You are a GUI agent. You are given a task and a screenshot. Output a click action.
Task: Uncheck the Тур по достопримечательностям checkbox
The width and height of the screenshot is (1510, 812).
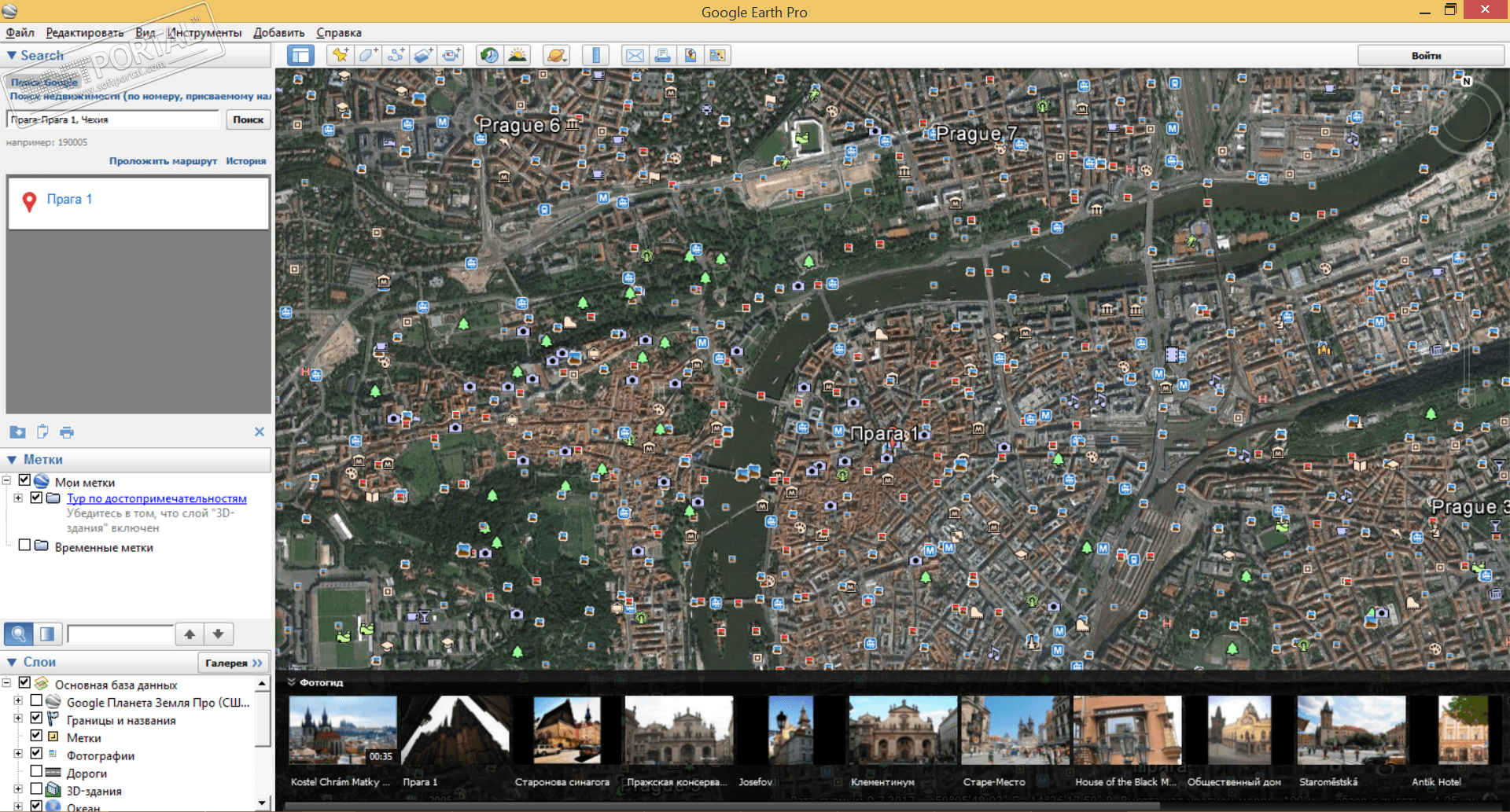tap(36, 498)
